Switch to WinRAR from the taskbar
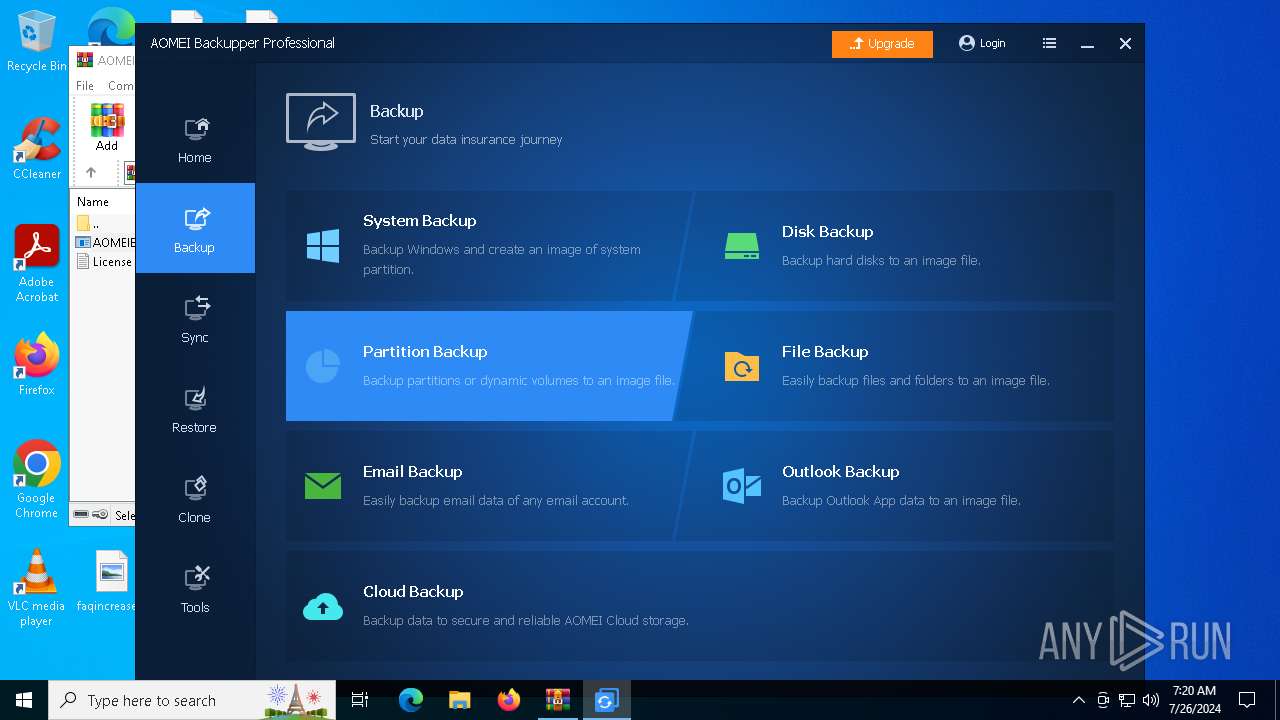1280x720 pixels. [557, 701]
